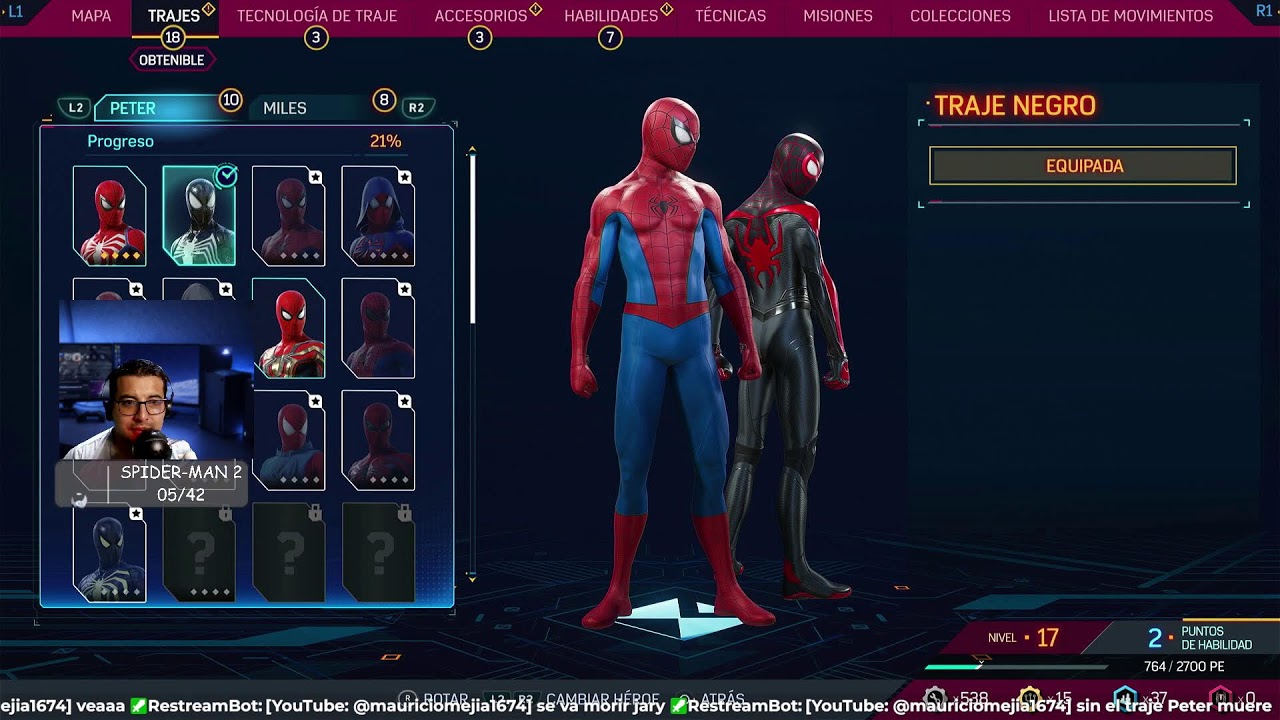The width and height of the screenshot is (1280, 720).
Task: Click the XP progress bar
Action: [x=1016, y=666]
